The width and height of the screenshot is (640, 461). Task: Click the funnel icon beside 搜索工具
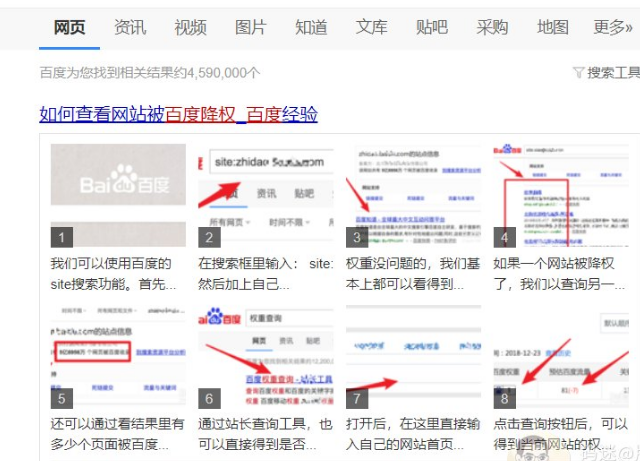578,73
